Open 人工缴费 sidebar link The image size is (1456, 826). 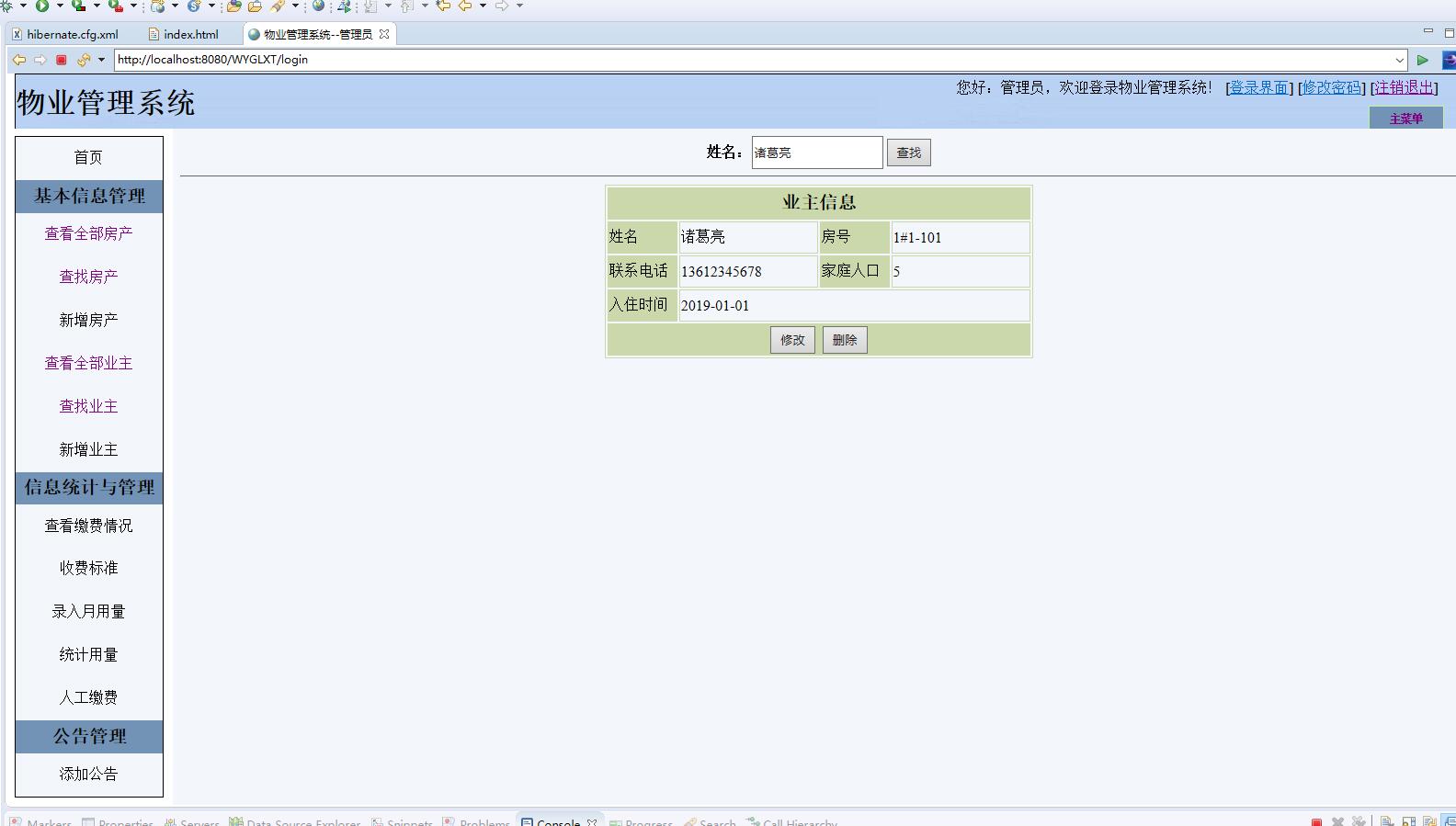88,697
